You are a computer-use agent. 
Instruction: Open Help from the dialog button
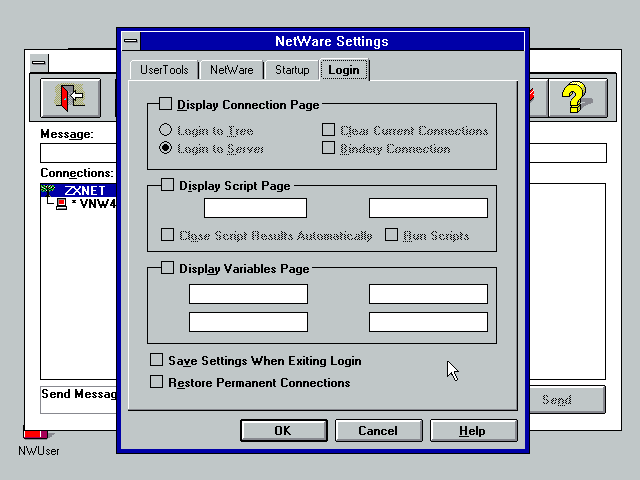[x=473, y=431]
